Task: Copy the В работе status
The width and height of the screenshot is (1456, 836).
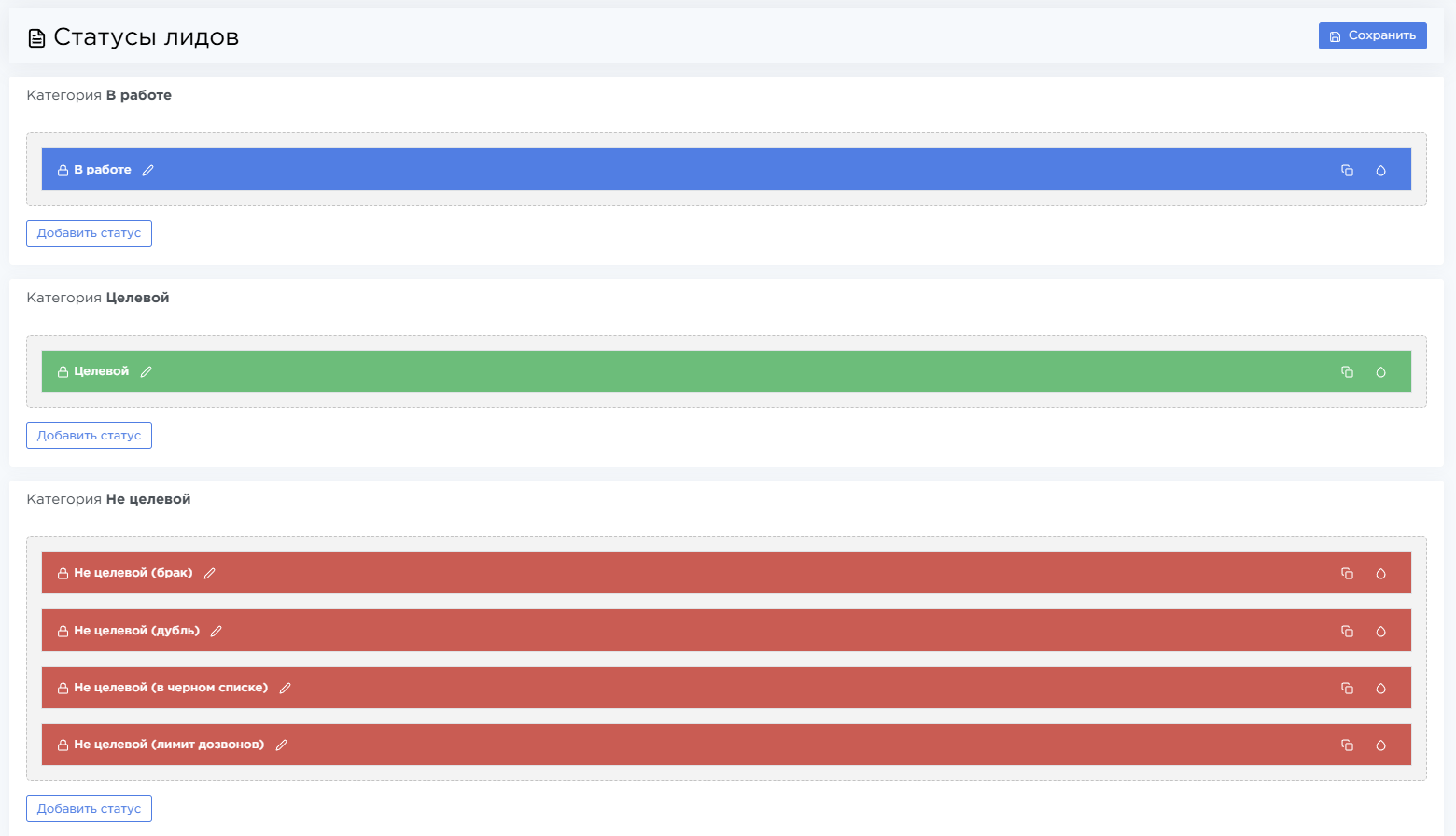Action: [x=1347, y=170]
